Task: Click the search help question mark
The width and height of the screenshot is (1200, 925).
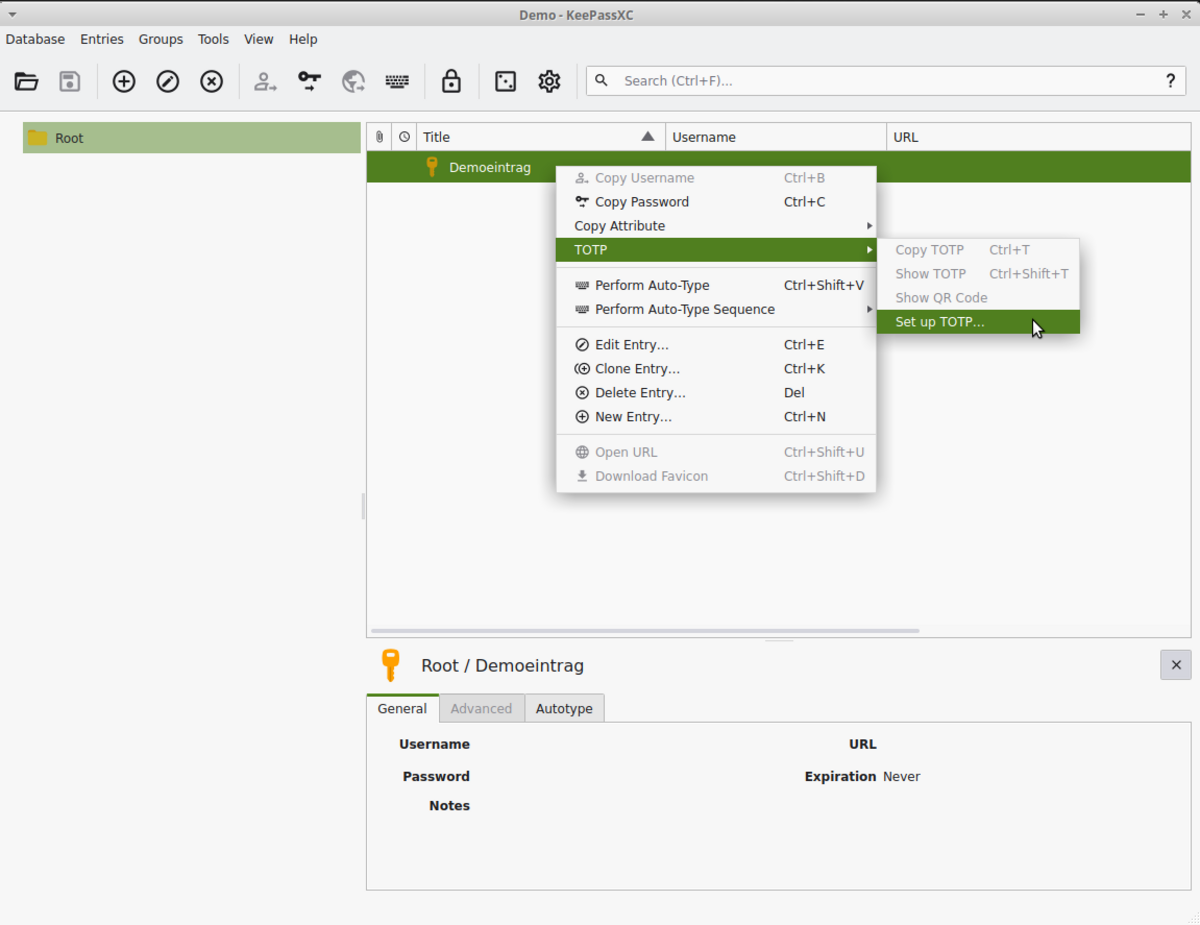Action: pyautogui.click(x=1170, y=81)
